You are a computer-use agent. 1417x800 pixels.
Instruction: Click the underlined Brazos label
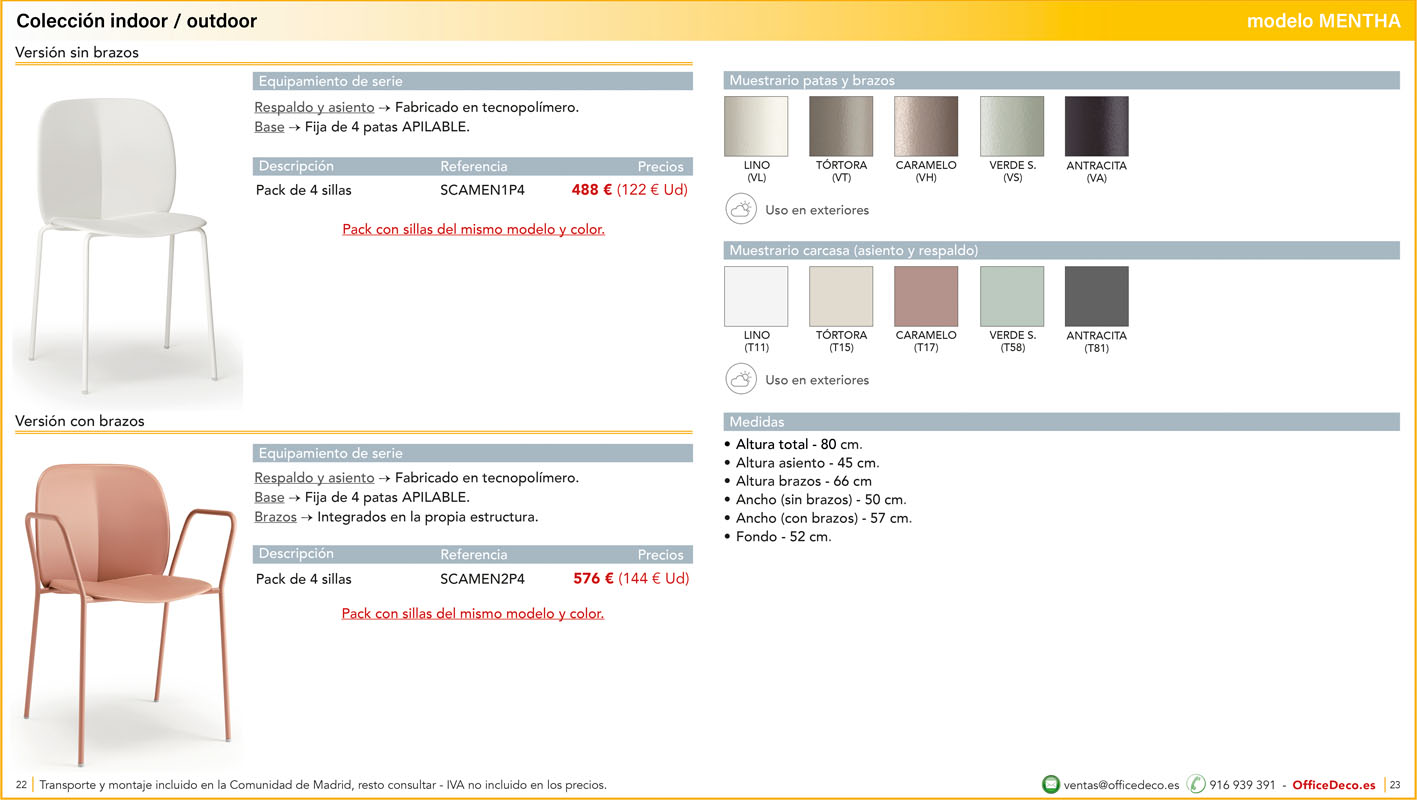pyautogui.click(x=275, y=517)
